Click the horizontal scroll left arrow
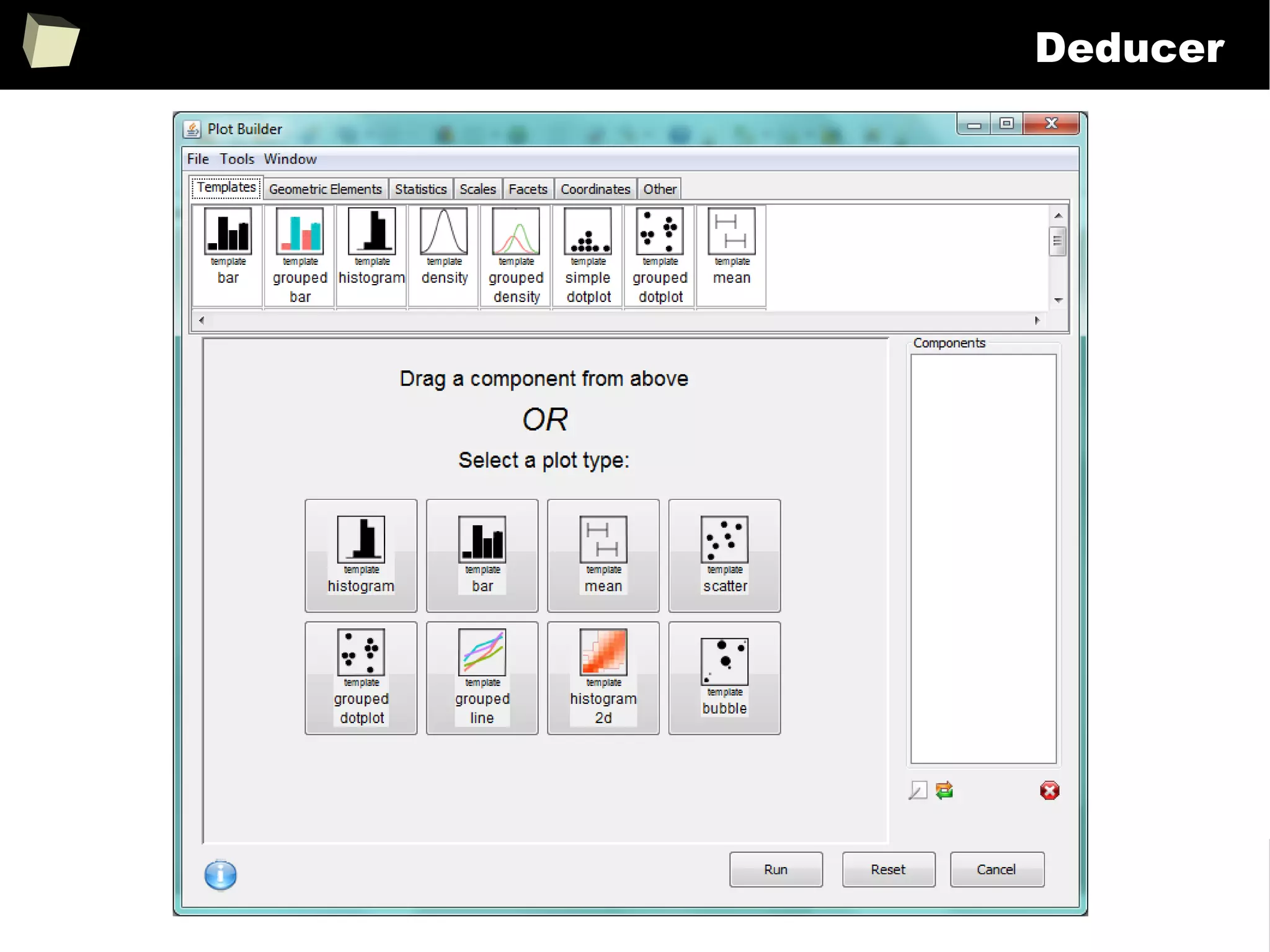Screen dimensions: 1270x952 click(201, 320)
